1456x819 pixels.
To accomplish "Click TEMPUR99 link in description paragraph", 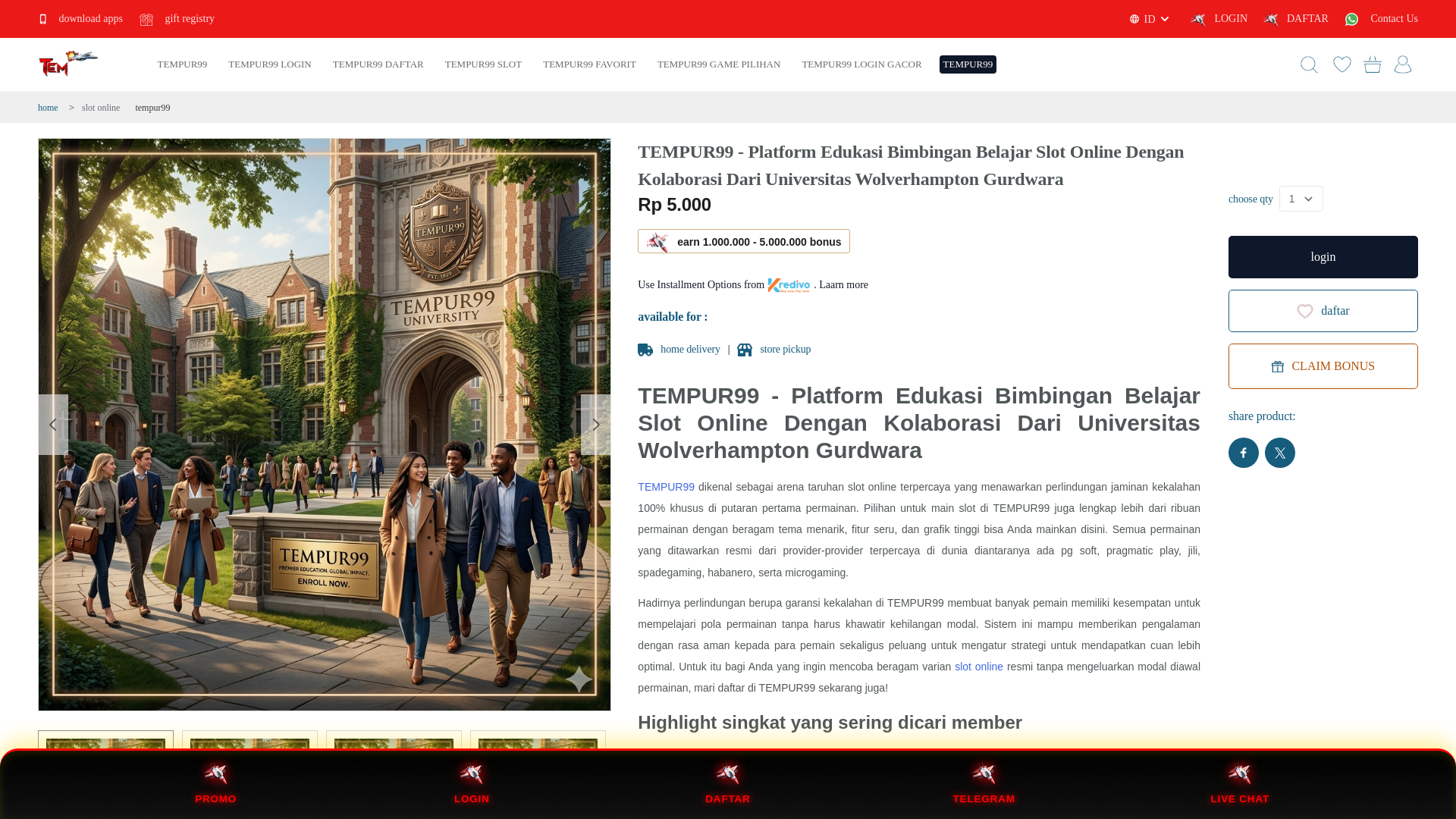I will tap(666, 487).
